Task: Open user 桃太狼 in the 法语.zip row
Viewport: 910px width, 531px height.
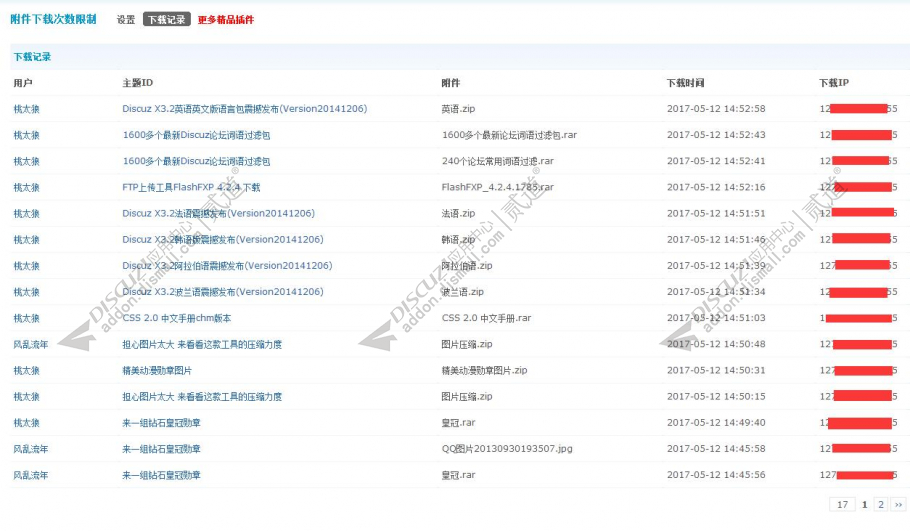Action: click(27, 213)
